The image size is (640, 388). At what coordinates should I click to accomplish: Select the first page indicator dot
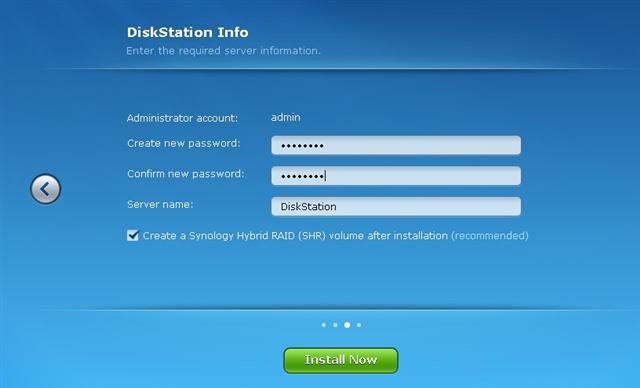point(324,325)
